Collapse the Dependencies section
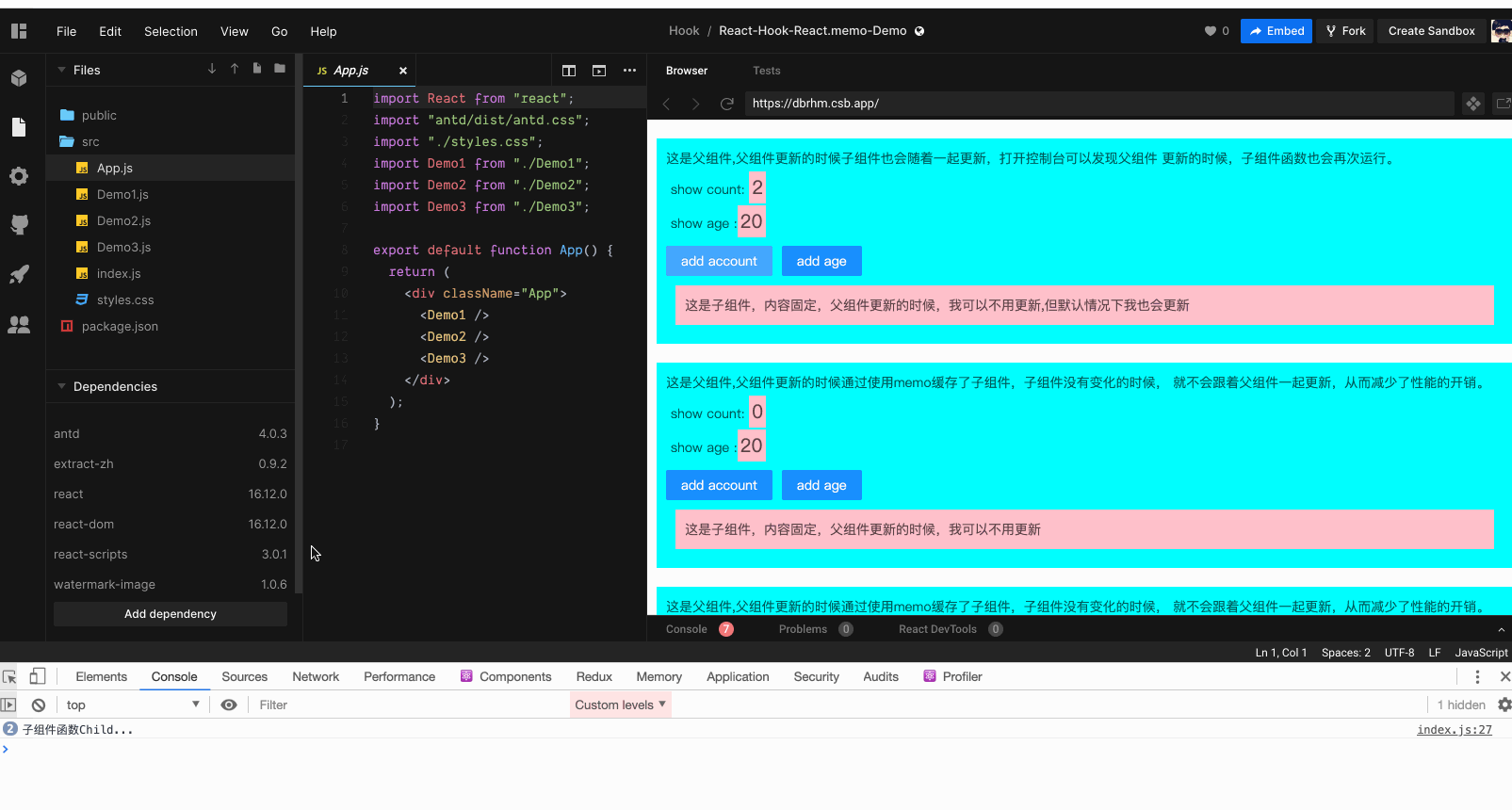Image resolution: width=1512 pixels, height=810 pixels. (62, 386)
